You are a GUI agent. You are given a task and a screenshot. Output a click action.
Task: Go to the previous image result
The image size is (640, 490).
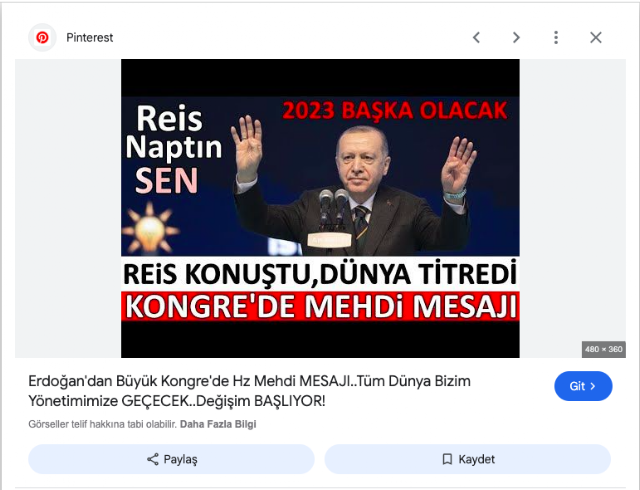476,38
